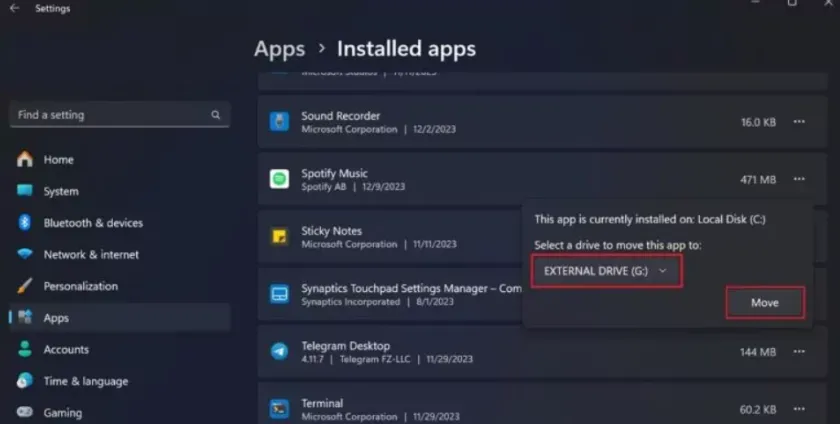This screenshot has height=424, width=840.
Task: Click the Terminal app name
Action: point(322,403)
